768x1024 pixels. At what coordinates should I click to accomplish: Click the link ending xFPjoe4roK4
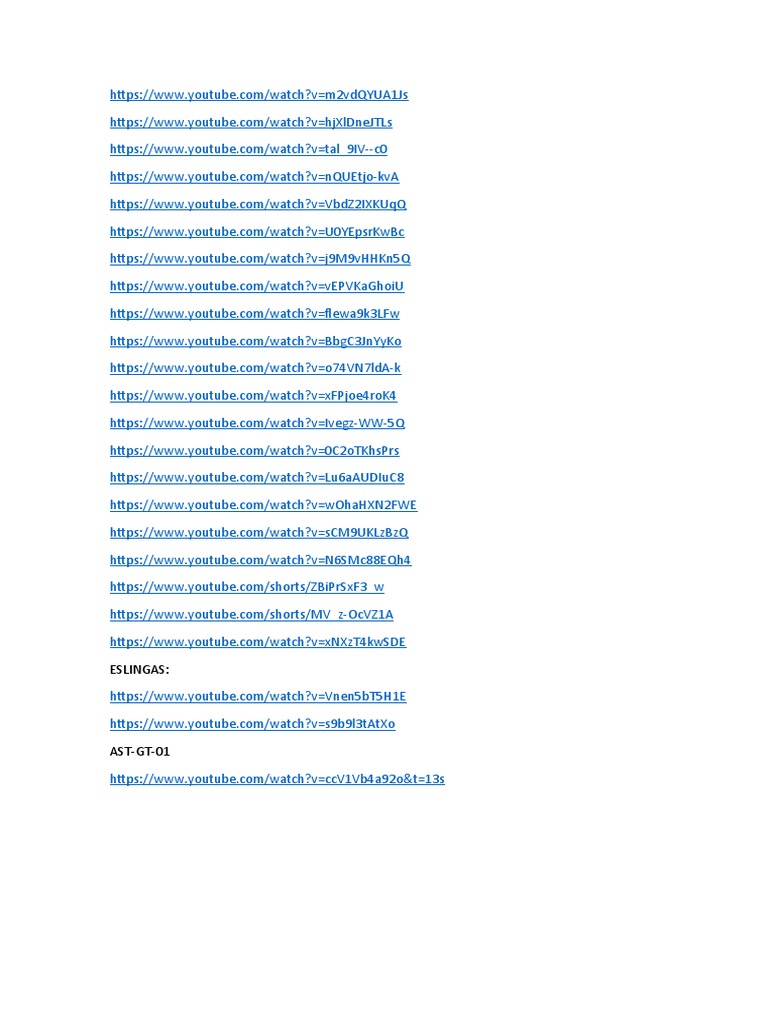(x=253, y=395)
